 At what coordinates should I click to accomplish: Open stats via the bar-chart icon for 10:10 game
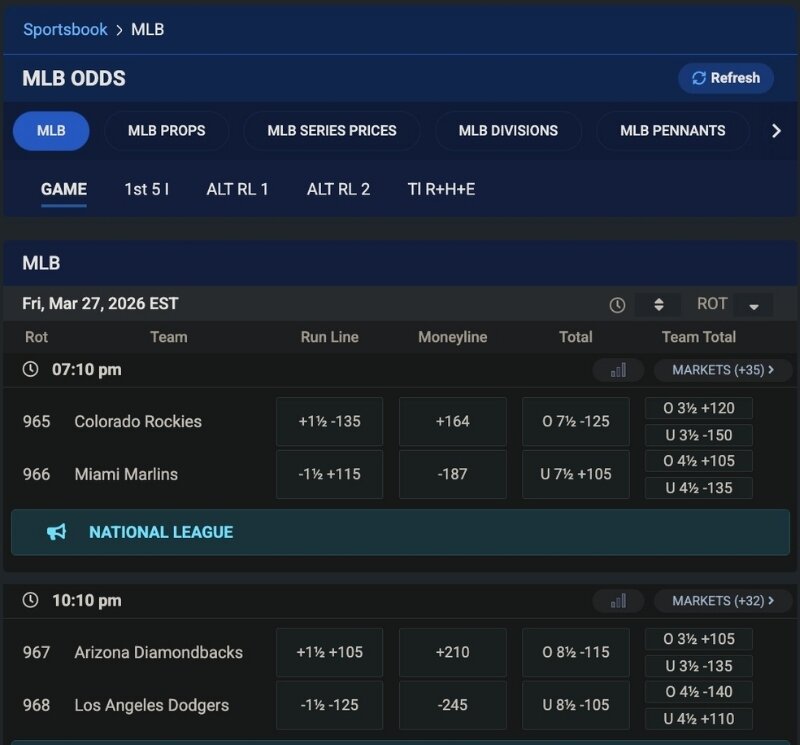click(617, 601)
